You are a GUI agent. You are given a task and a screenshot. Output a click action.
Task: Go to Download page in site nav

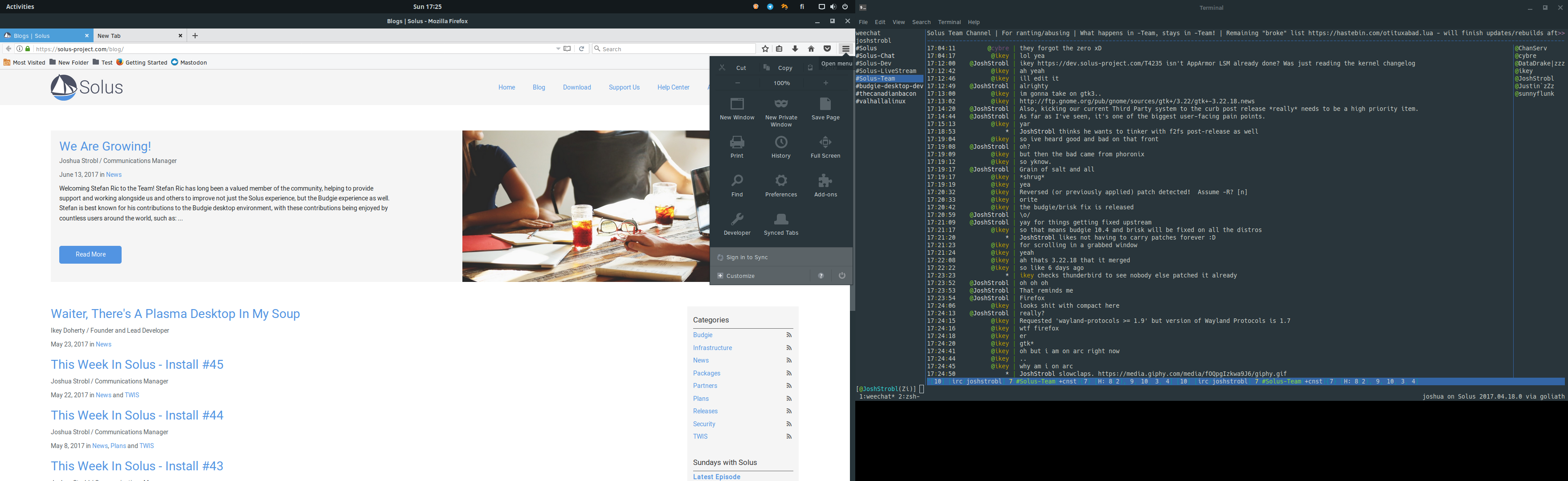pos(576,88)
